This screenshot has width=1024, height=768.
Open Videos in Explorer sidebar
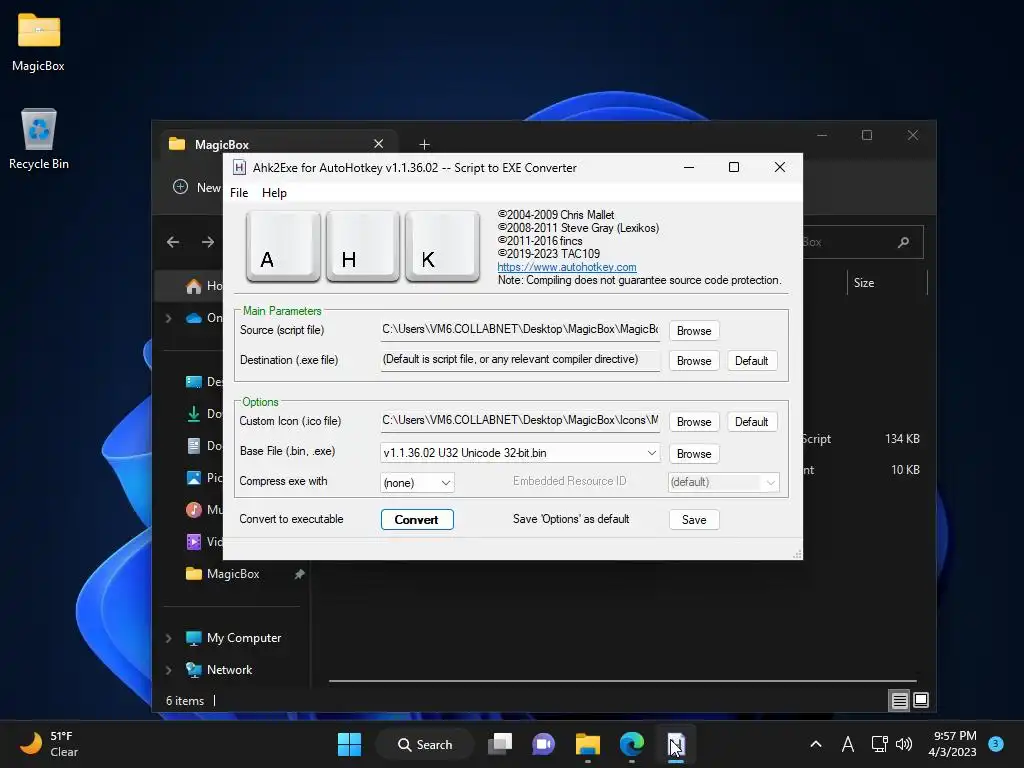[204, 541]
